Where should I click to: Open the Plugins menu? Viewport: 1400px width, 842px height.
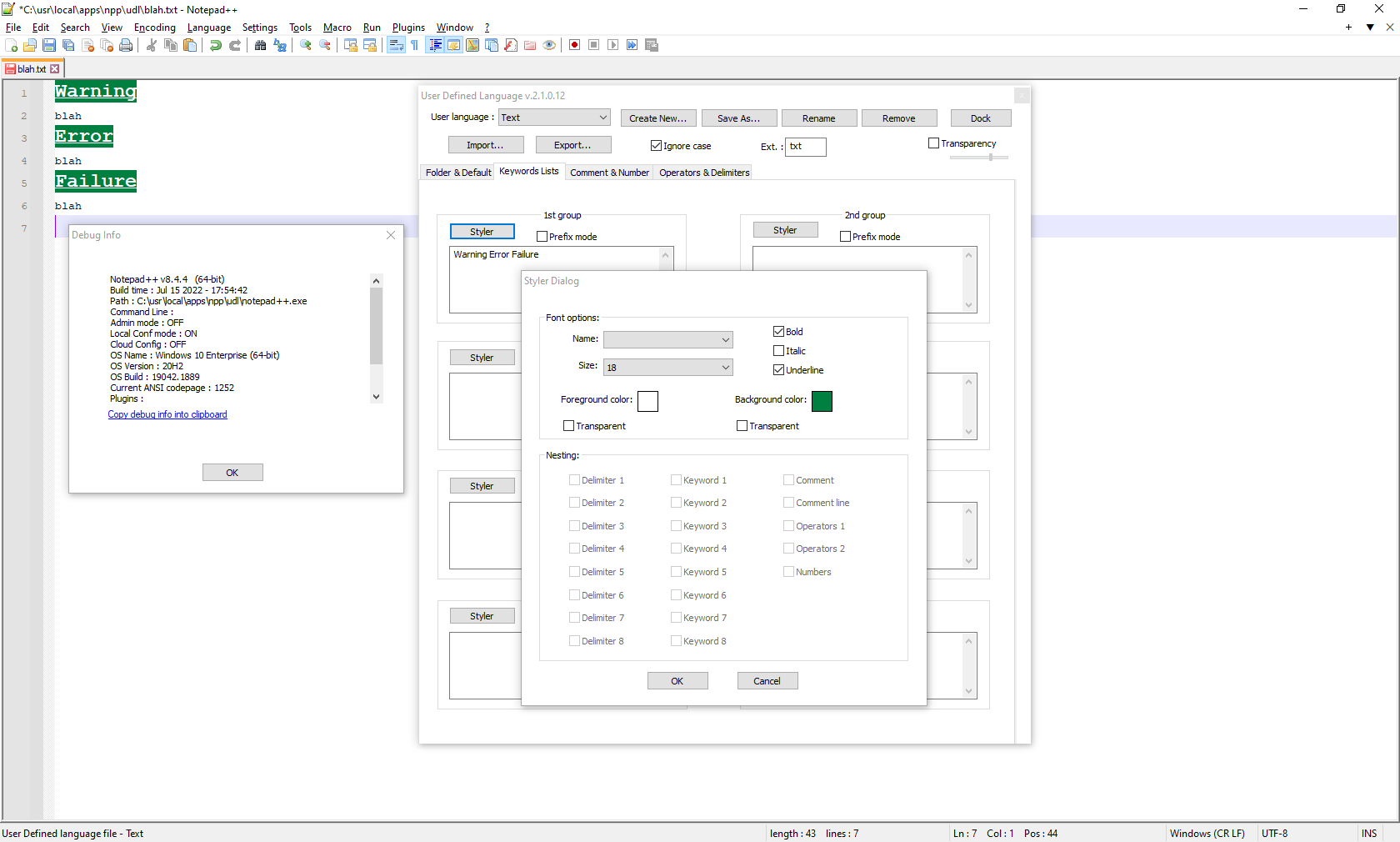[x=408, y=28]
